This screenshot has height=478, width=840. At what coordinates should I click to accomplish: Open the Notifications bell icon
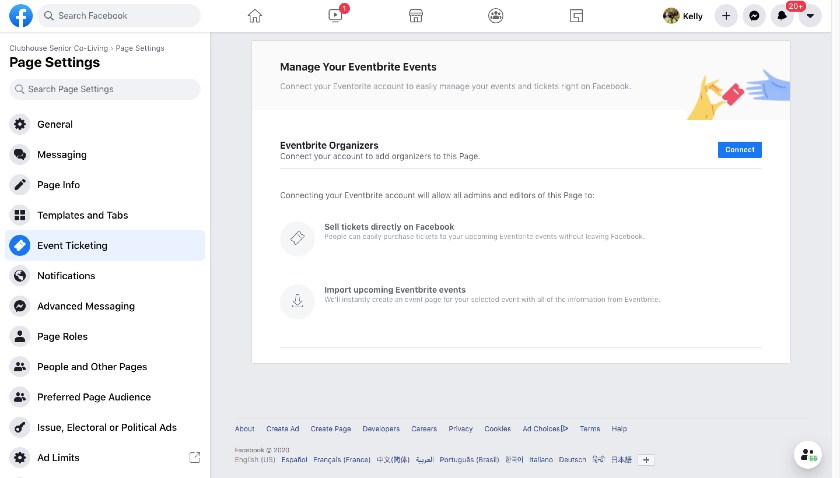click(782, 16)
